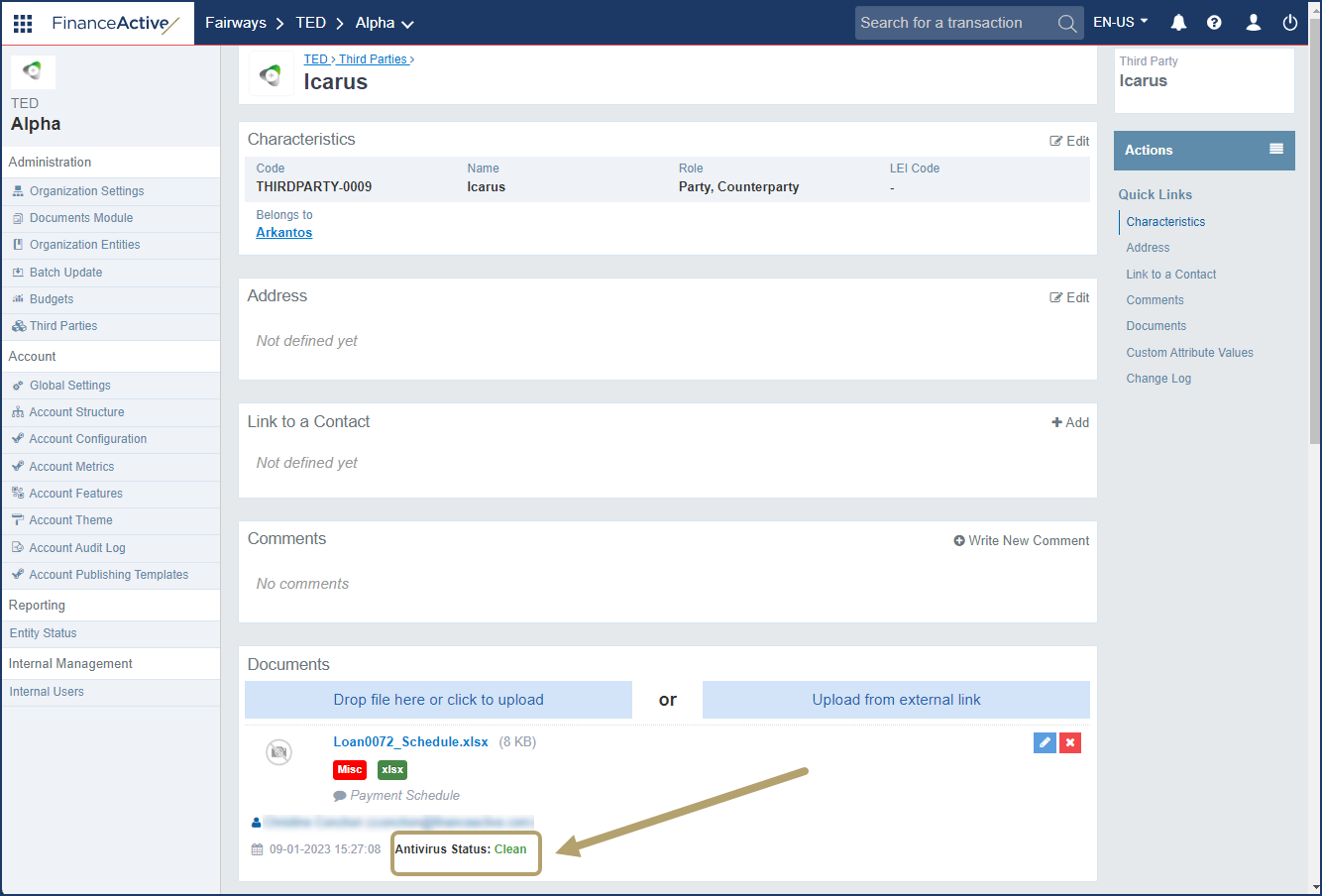
Task: Delete Loan0072_Schedule.xlsx using the red X icon
Action: (x=1069, y=741)
